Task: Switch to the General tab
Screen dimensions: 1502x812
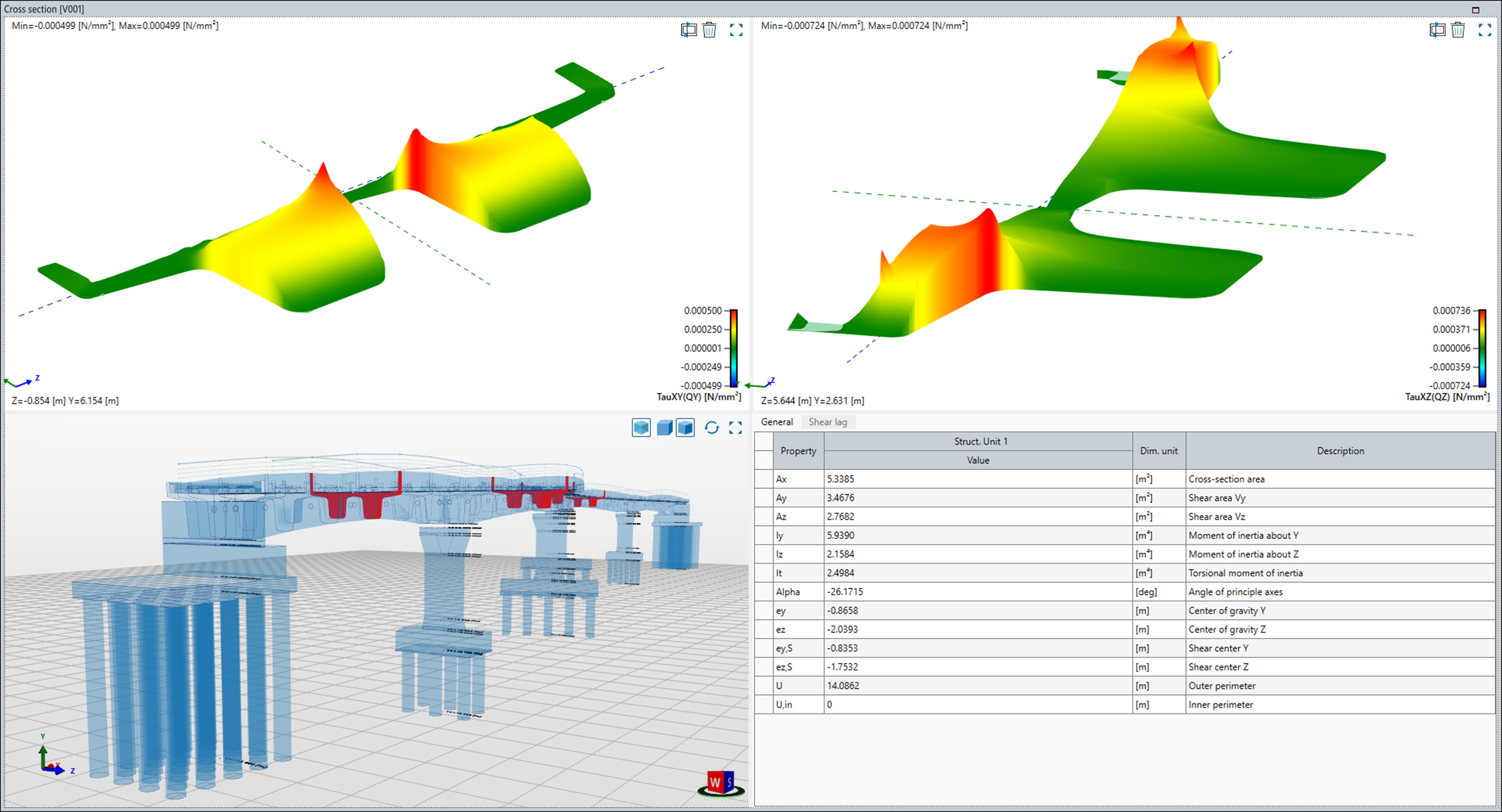Action: [x=777, y=422]
